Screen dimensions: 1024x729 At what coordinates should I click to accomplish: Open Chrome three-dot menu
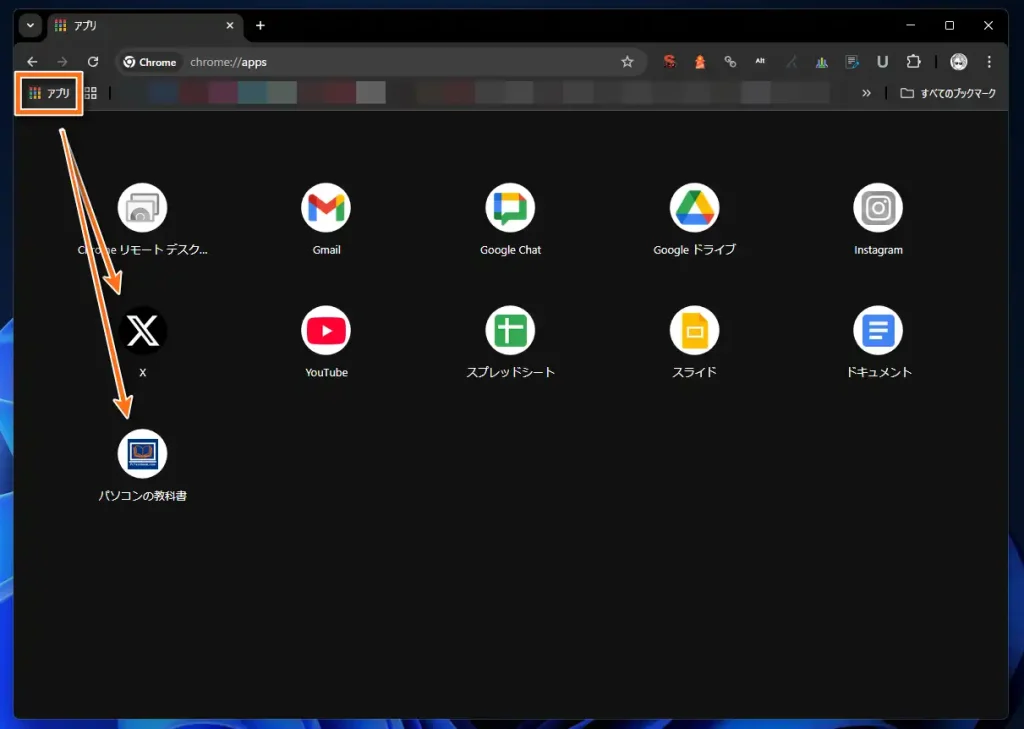pyautogui.click(x=989, y=62)
